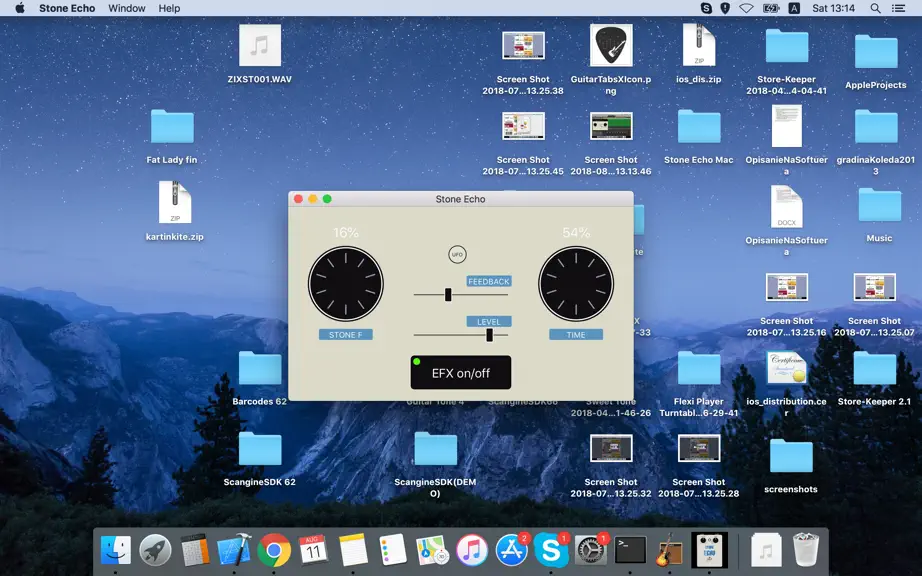
Task: Open App Store in the Dock
Action: (x=512, y=551)
